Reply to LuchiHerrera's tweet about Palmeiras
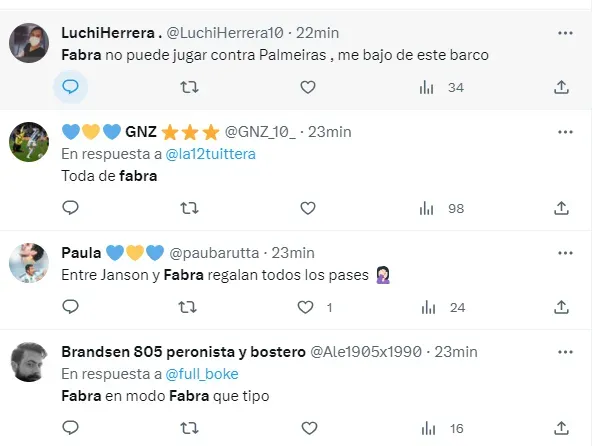This screenshot has height=446, width=593. click(70, 87)
